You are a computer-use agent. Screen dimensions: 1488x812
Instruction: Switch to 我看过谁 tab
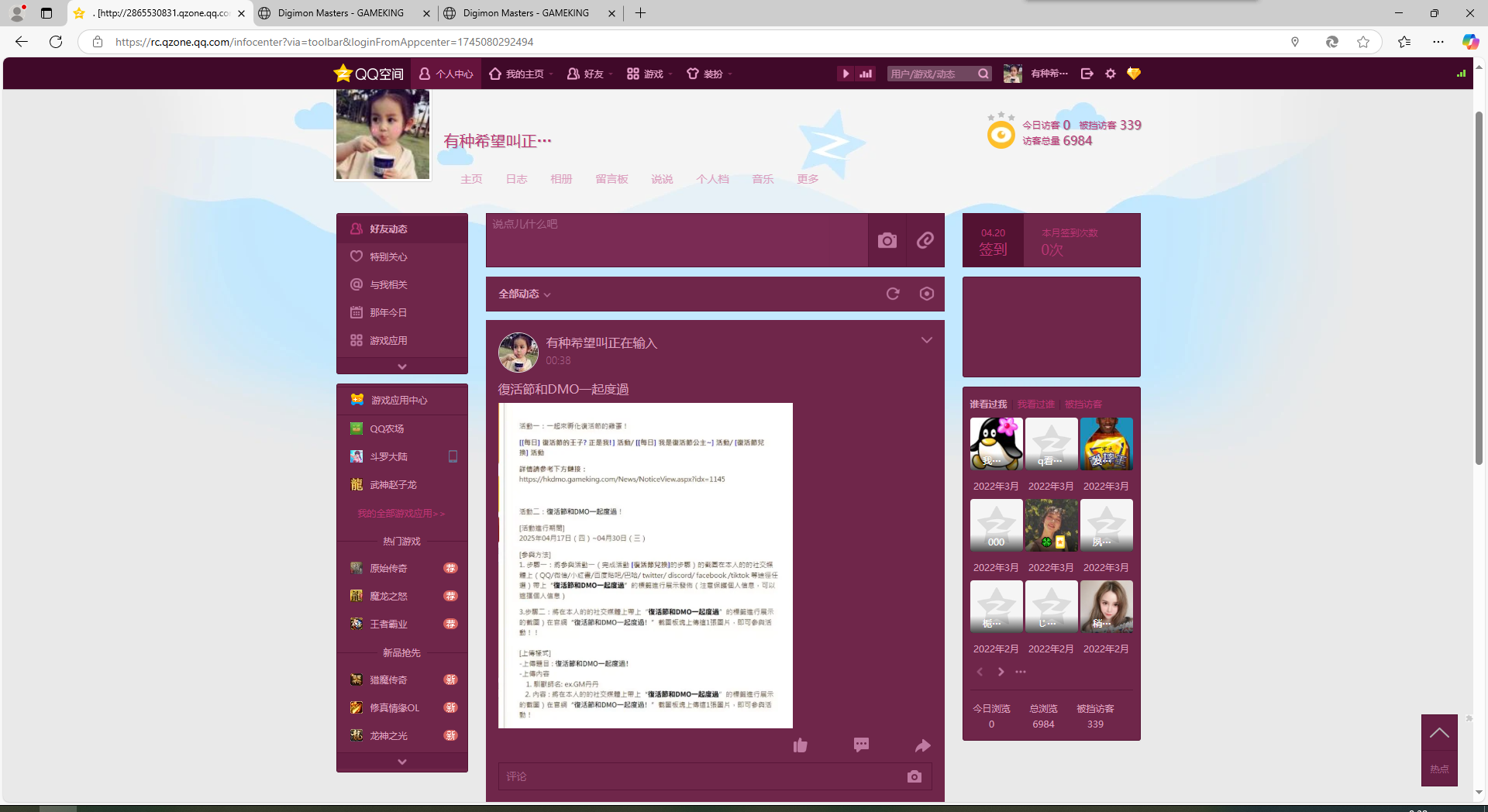pyautogui.click(x=1035, y=404)
